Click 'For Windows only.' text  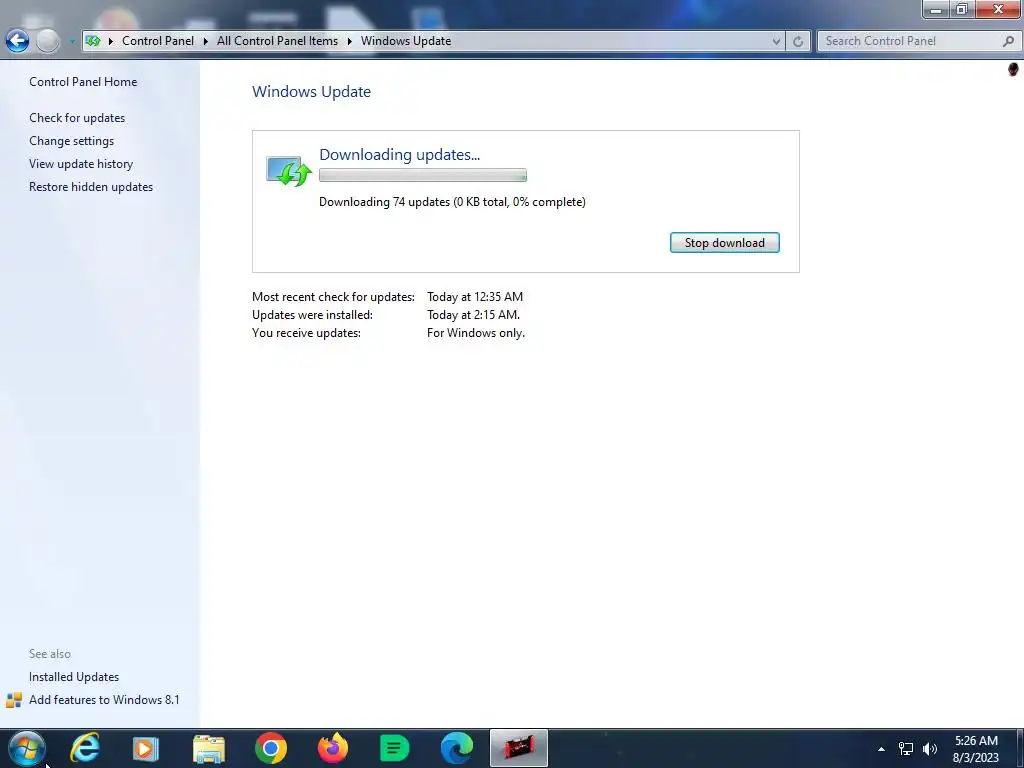tap(475, 333)
